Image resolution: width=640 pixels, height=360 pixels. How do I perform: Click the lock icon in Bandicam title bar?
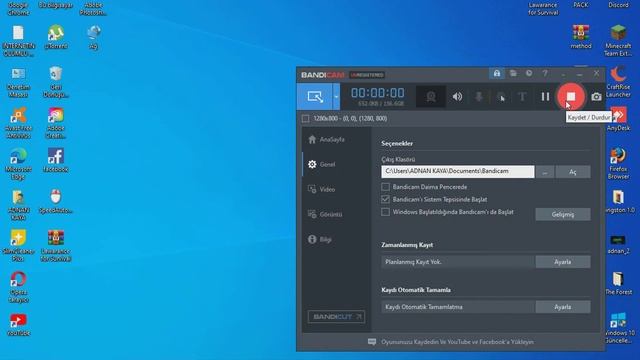497,73
